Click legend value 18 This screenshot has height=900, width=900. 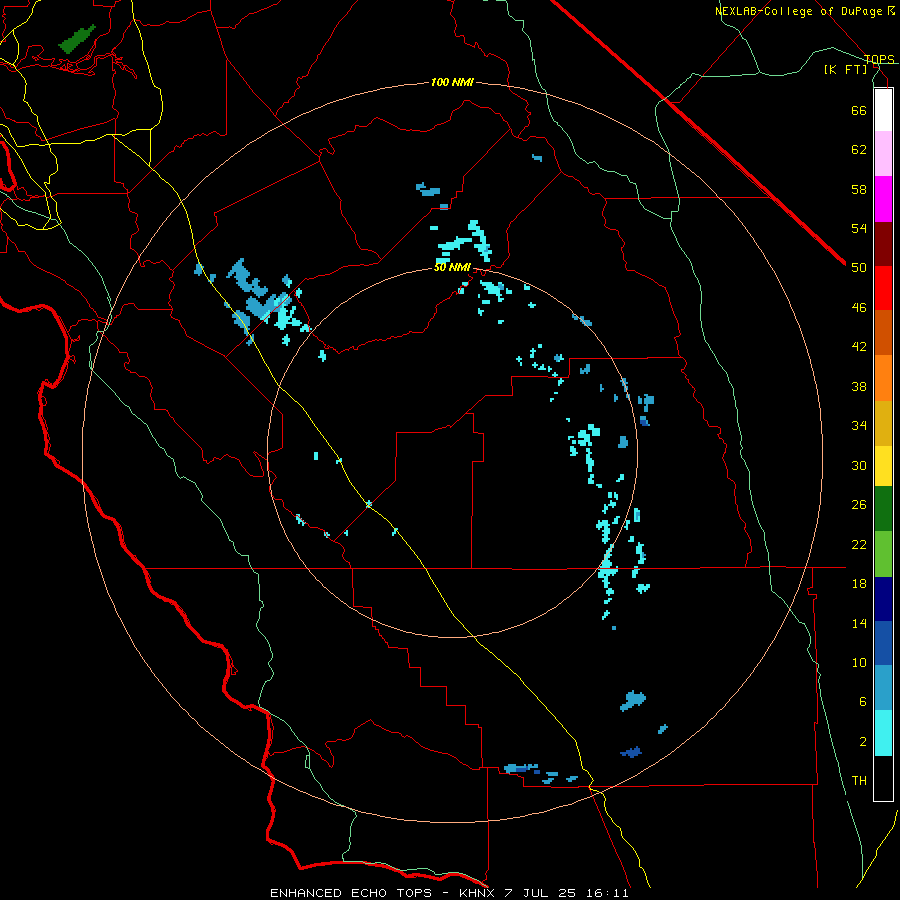click(859, 584)
